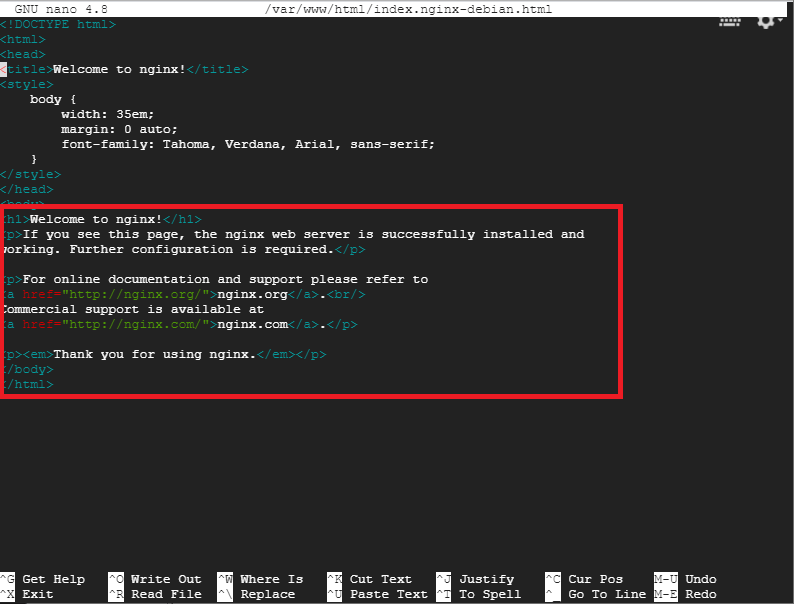Viewport: 794px width, 604px height.
Task: Click the file path in nano title bar
Action: (411, 9)
